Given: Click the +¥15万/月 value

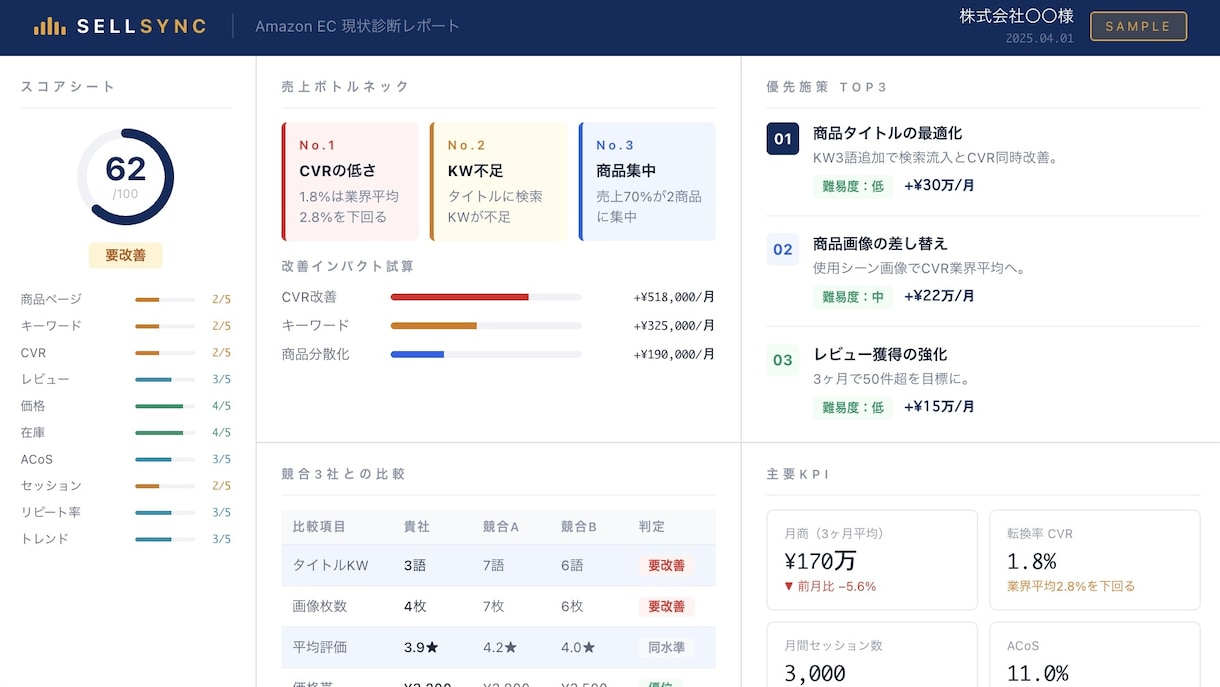Looking at the screenshot, I should (939, 407).
